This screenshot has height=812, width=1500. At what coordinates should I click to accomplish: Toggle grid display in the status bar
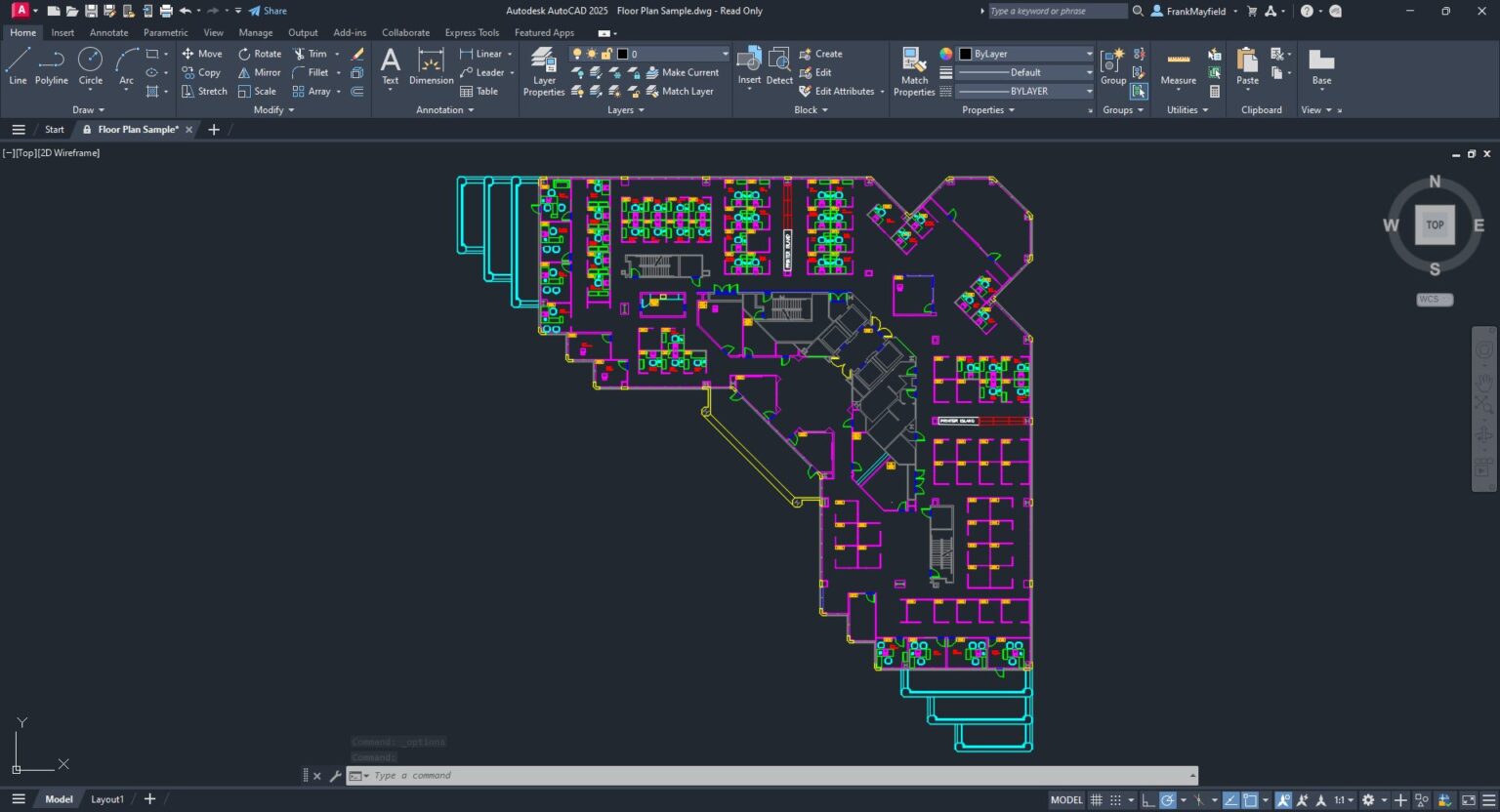pos(1097,799)
